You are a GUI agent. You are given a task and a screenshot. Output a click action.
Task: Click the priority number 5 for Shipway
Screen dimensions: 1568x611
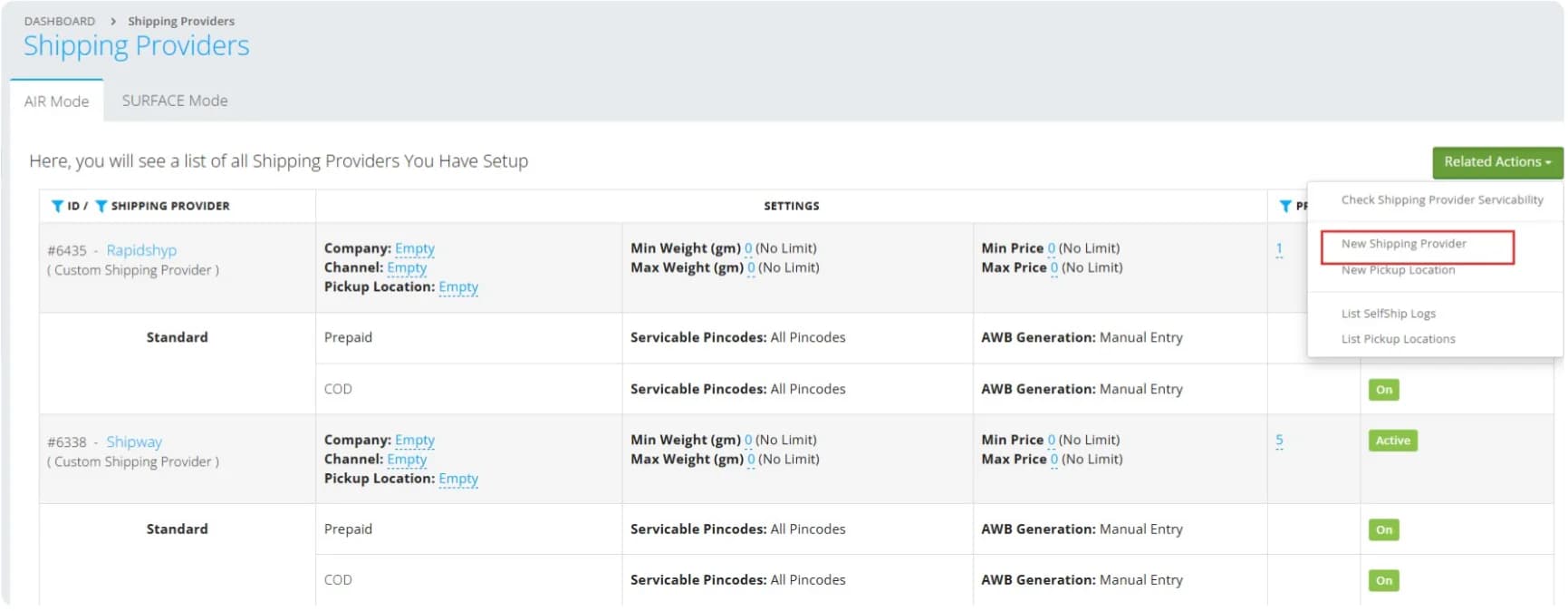(1279, 441)
